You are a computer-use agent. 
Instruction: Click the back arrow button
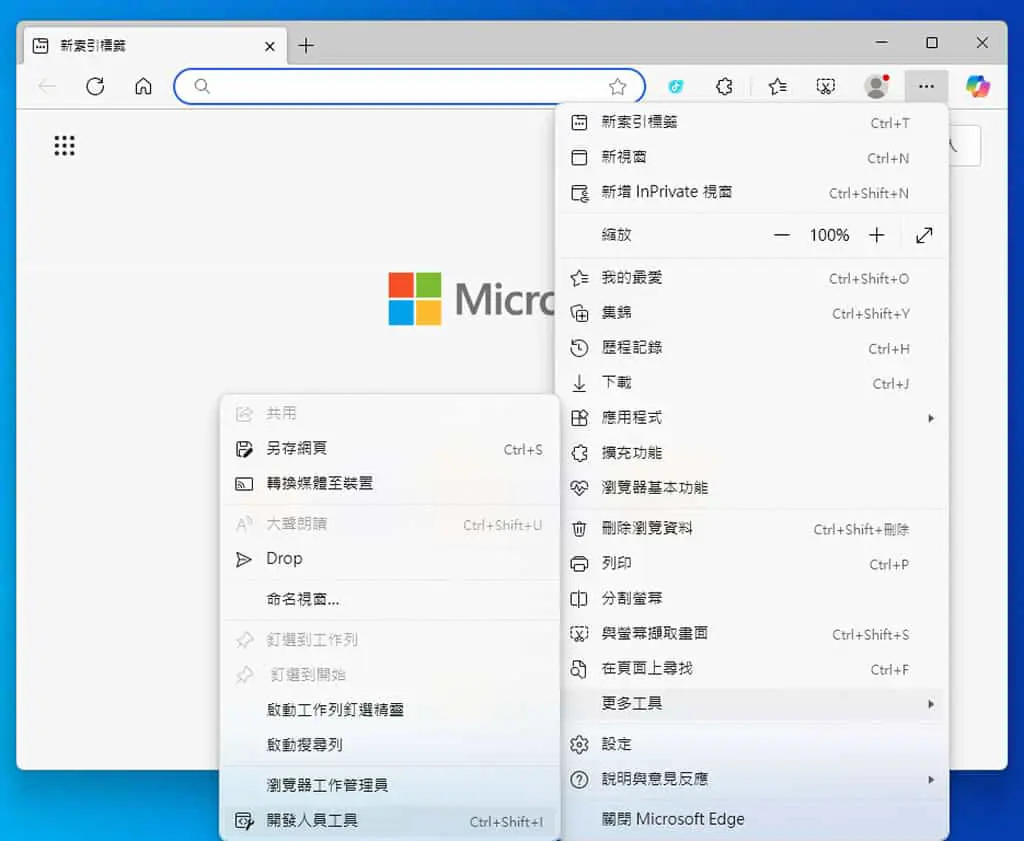[x=48, y=86]
